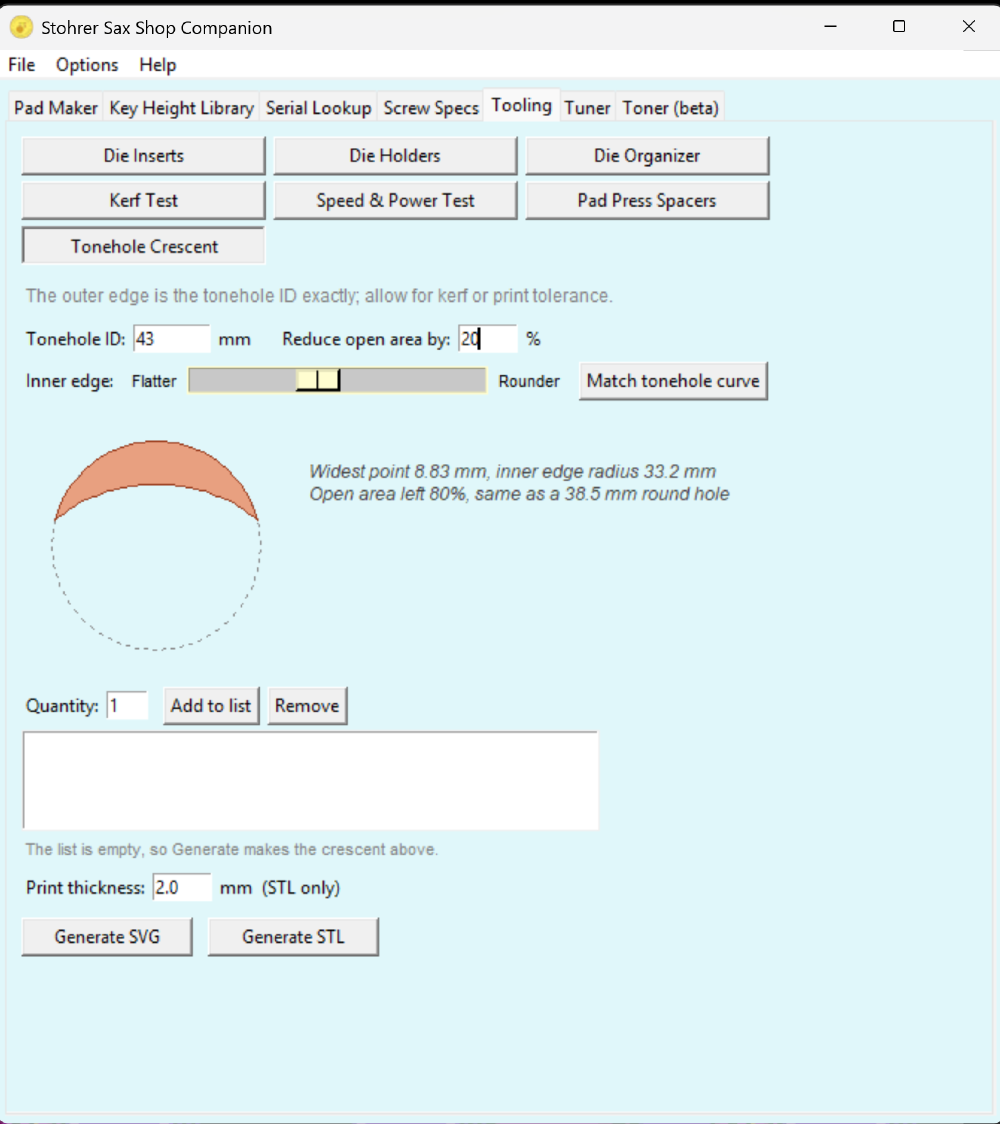Click the Remove button

[x=307, y=705]
